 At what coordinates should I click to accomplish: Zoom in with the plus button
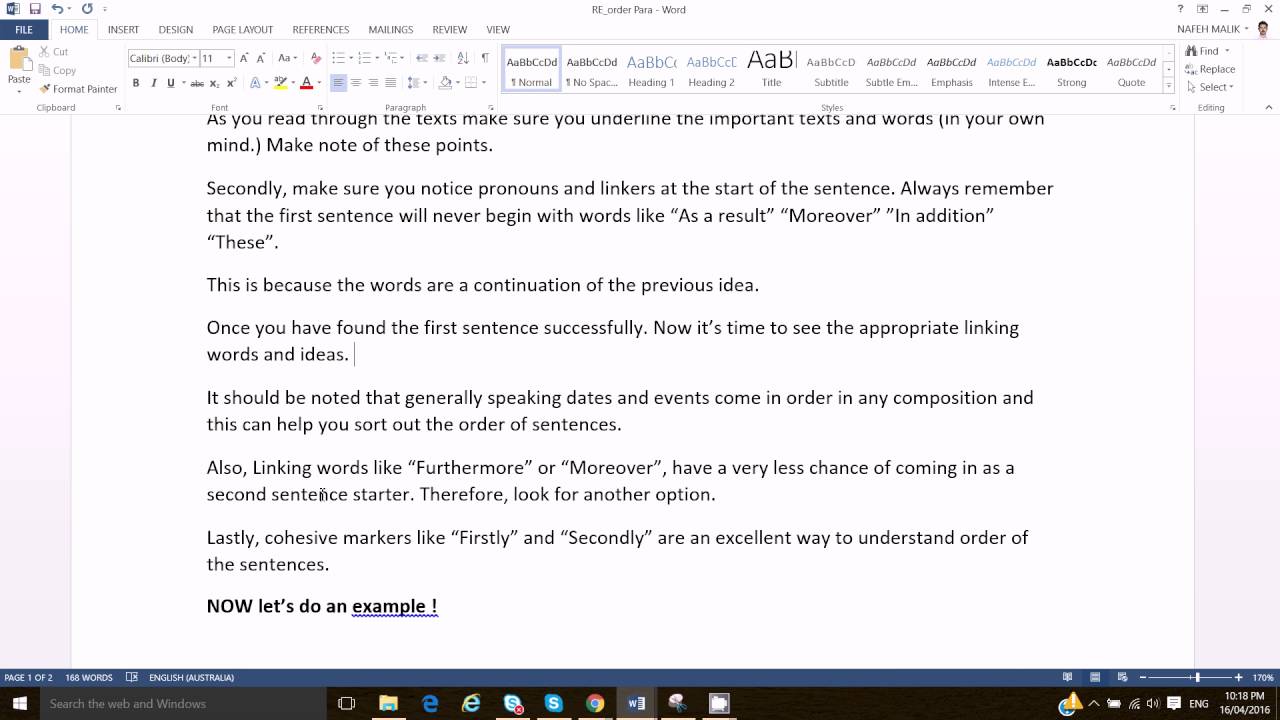coord(1239,677)
